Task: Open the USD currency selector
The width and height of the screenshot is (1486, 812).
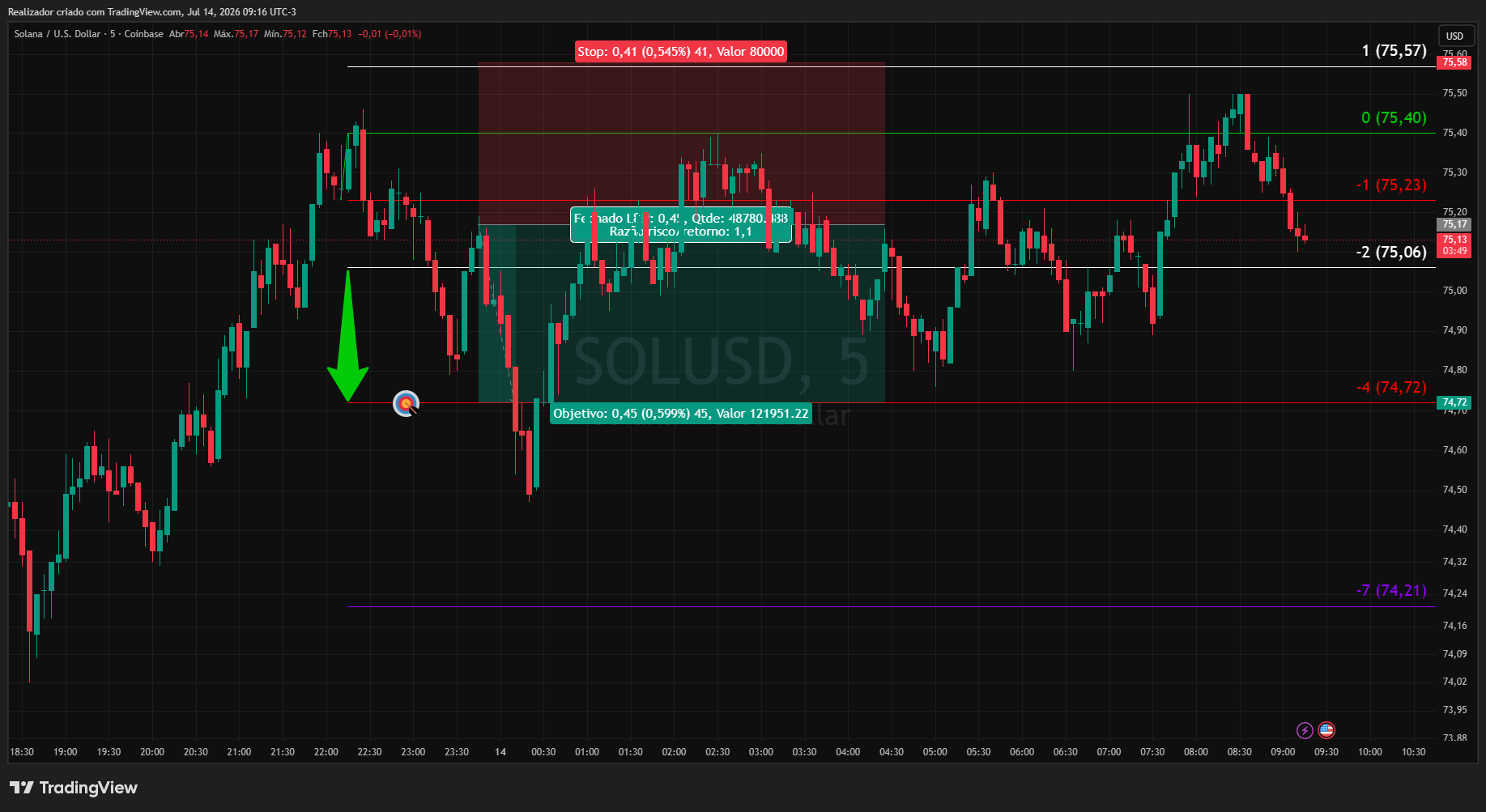Action: (x=1455, y=36)
